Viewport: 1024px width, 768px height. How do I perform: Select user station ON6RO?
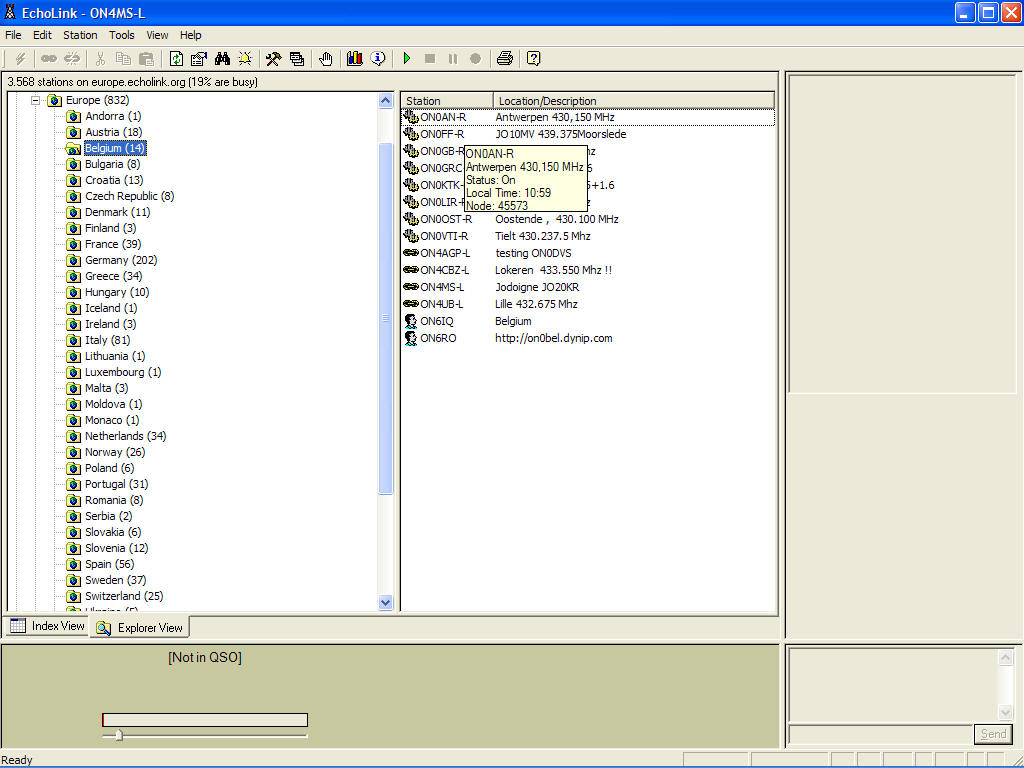pyautogui.click(x=438, y=338)
